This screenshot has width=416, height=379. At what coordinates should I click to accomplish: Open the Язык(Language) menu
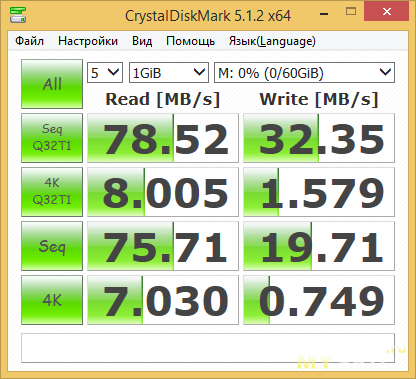[272, 41]
